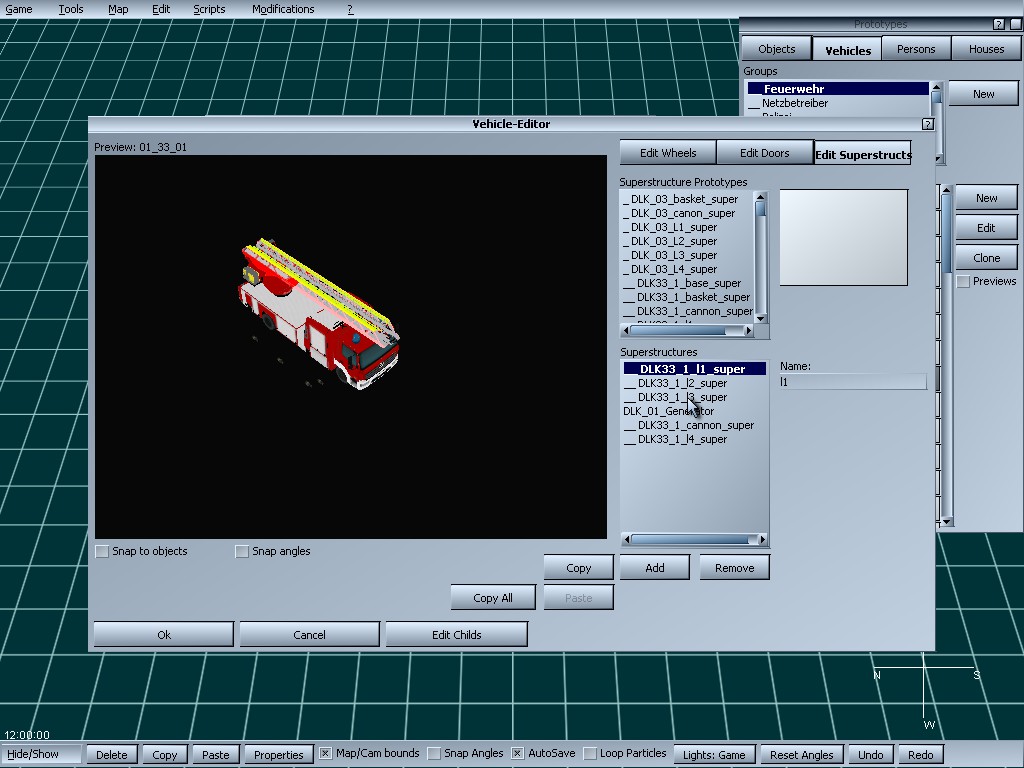Toggle the Previews checkbox
The width and height of the screenshot is (1024, 768).
(963, 282)
